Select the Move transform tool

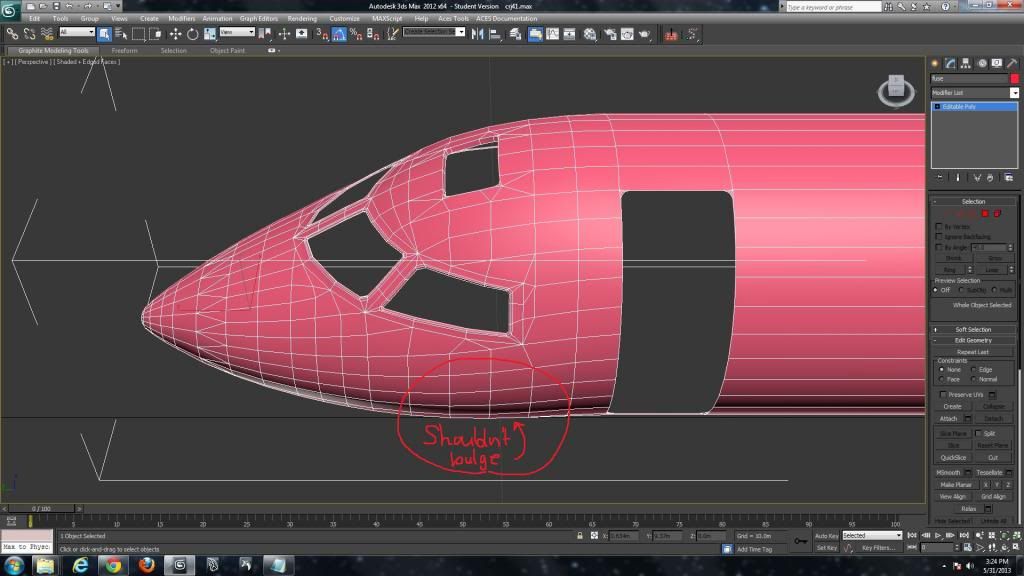point(176,34)
